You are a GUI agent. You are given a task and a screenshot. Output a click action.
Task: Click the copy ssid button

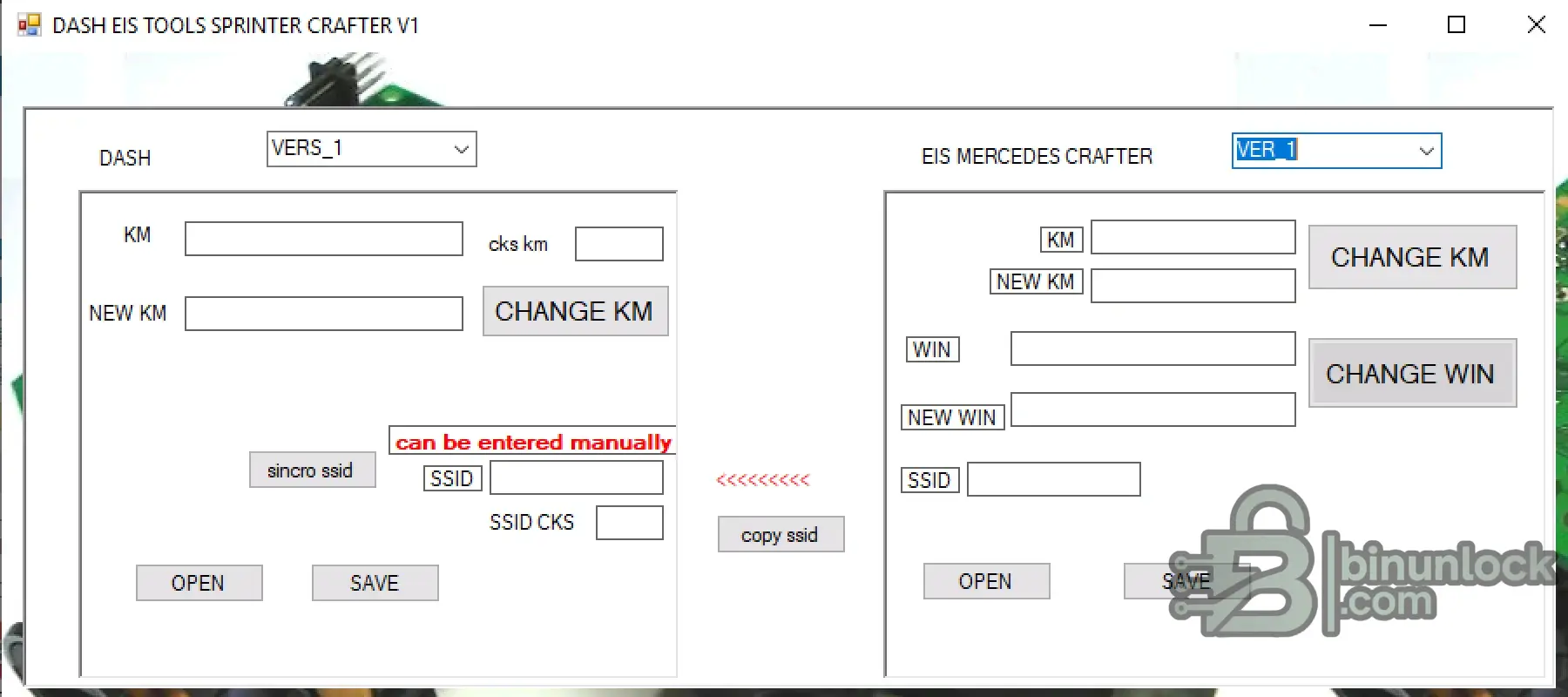(781, 534)
